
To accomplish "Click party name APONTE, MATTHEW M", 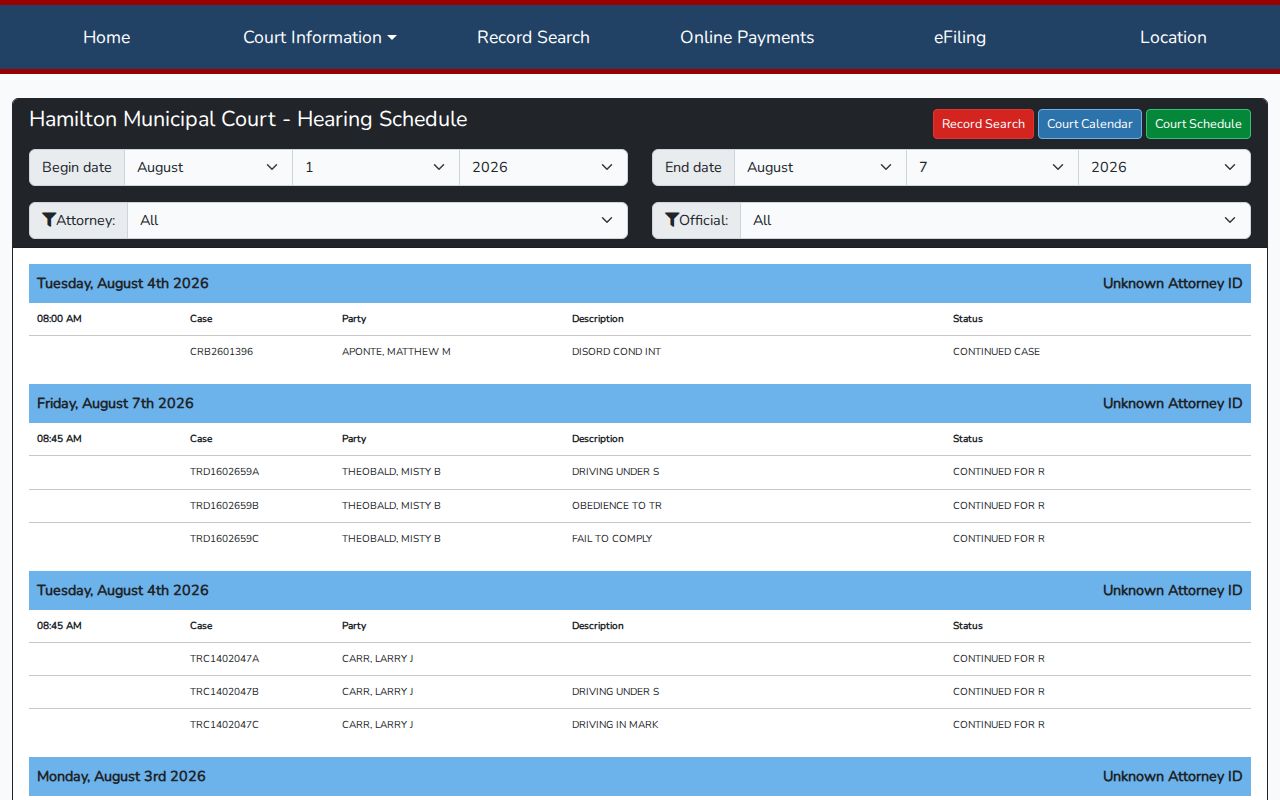I will [396, 352].
